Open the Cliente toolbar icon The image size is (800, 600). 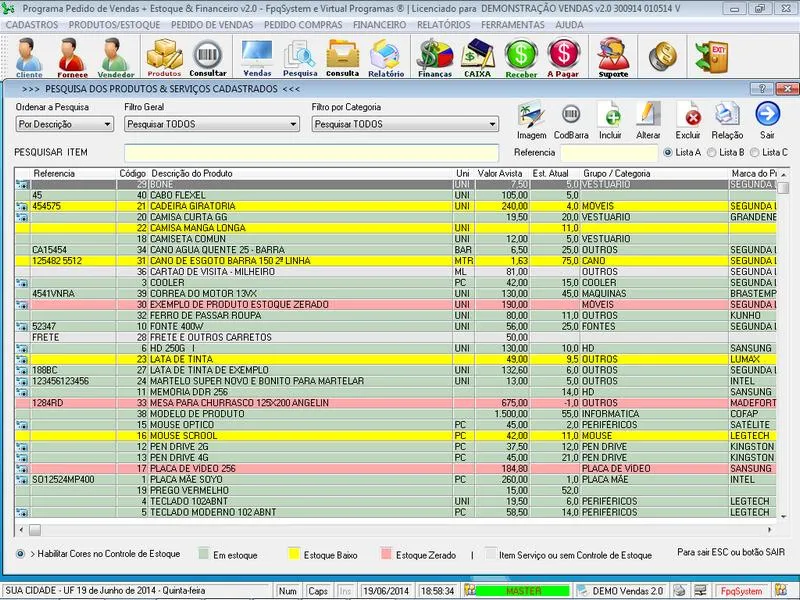coord(29,56)
